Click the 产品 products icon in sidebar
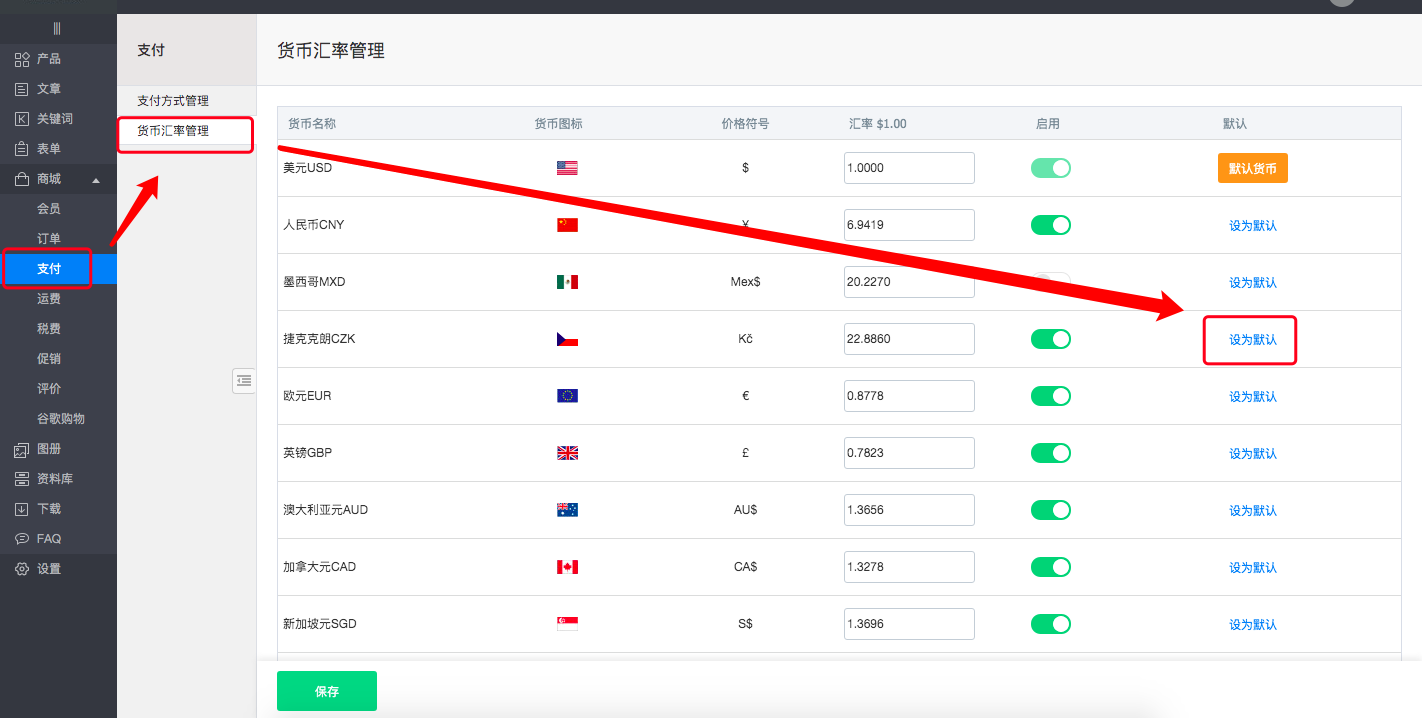 point(22,59)
